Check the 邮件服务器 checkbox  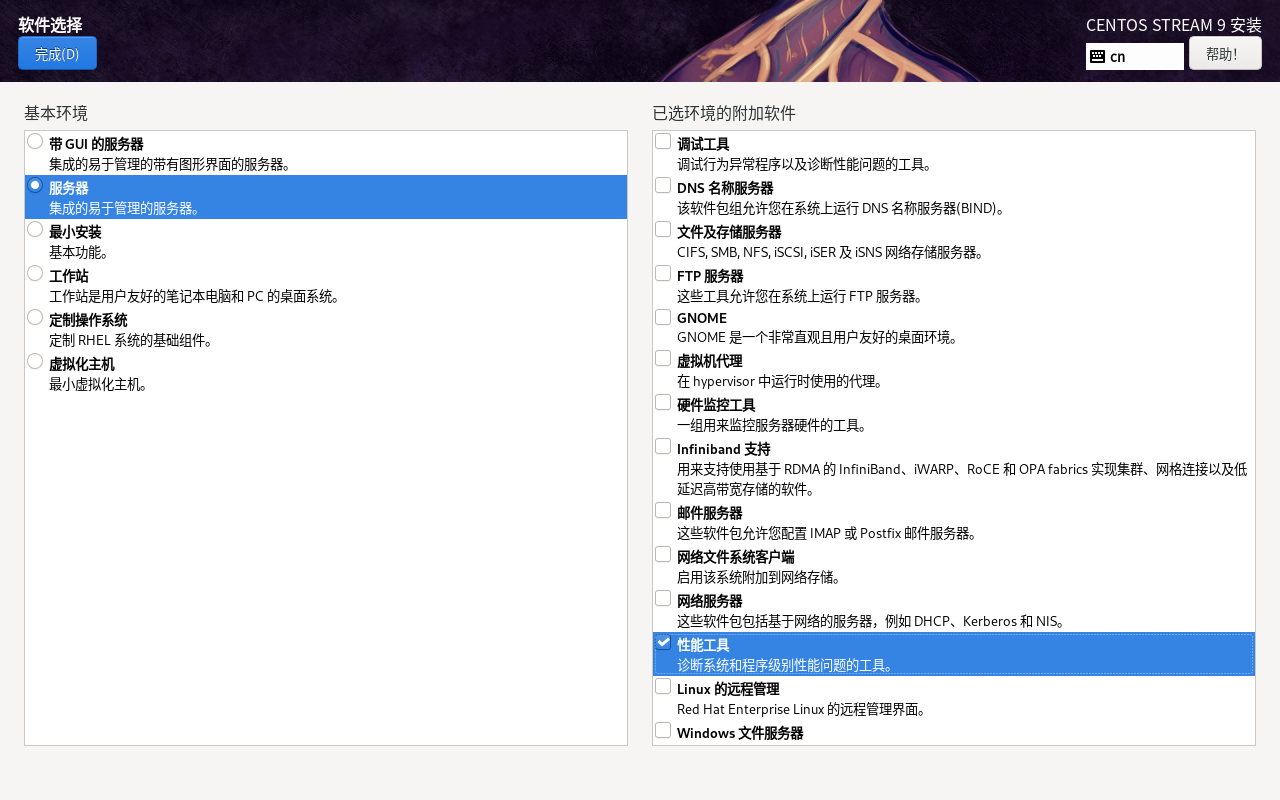(663, 510)
